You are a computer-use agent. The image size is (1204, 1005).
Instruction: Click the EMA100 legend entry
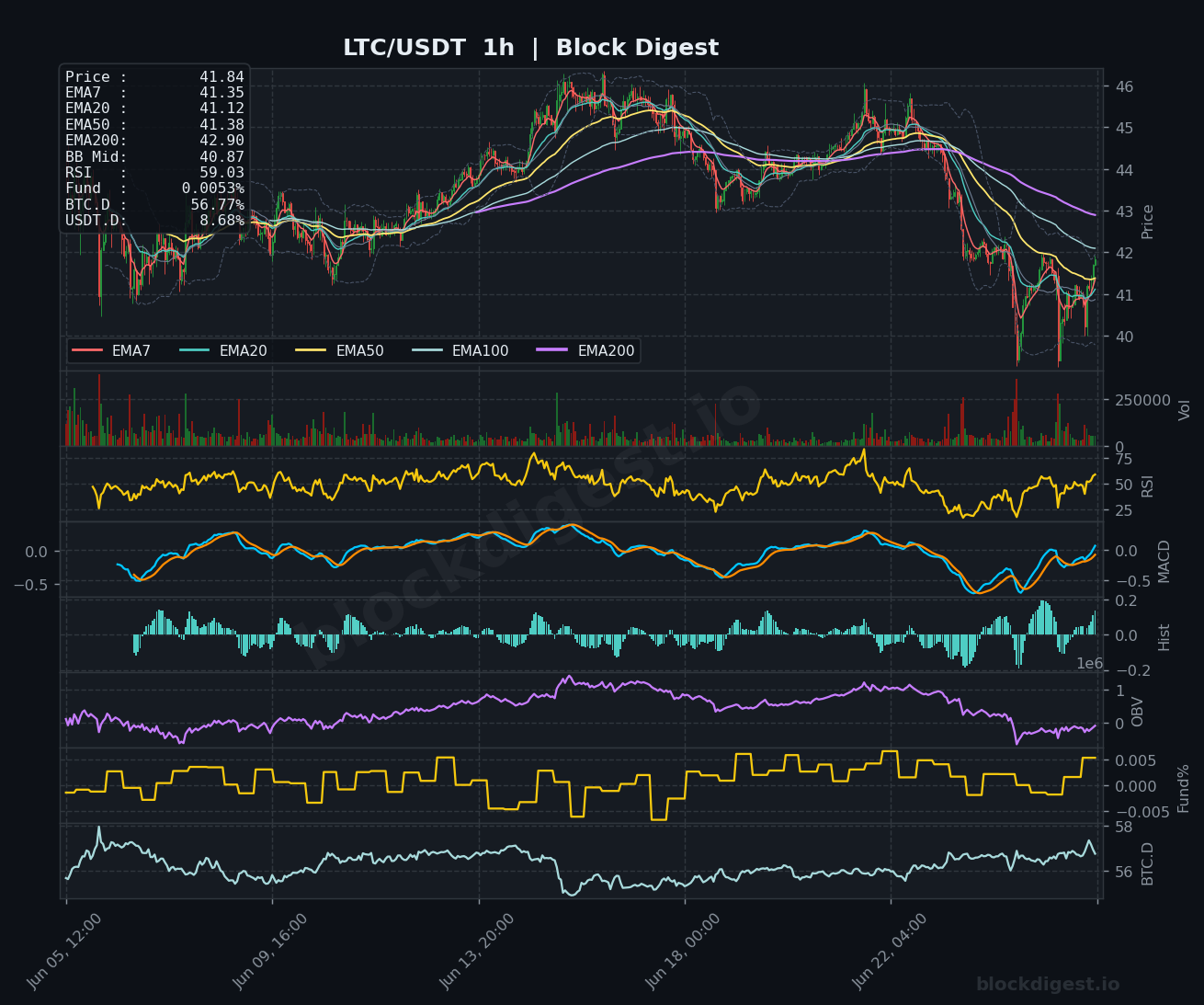pyautogui.click(x=460, y=350)
